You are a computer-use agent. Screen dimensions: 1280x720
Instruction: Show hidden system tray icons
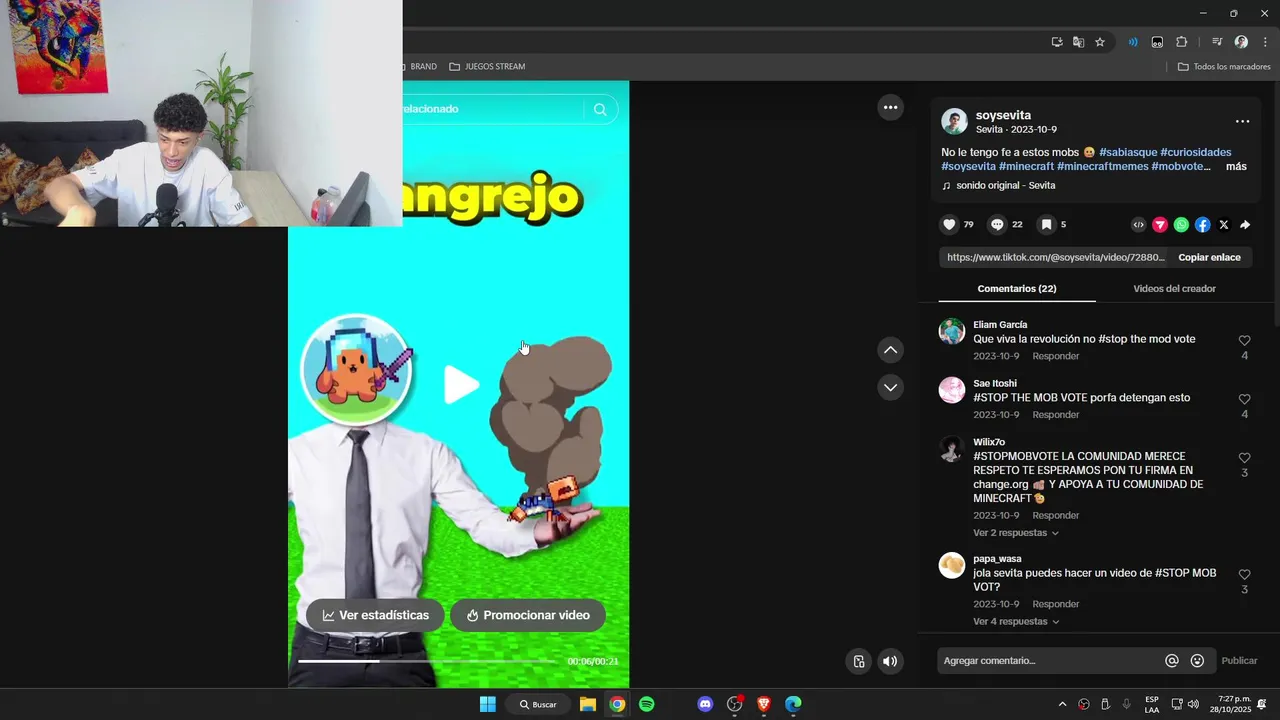click(1062, 704)
